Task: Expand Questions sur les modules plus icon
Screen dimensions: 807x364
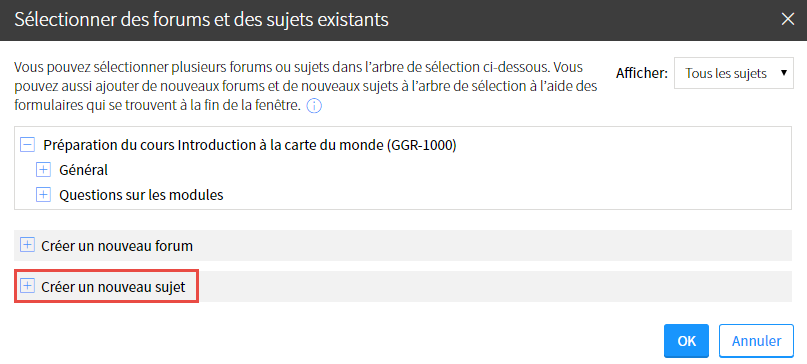Action: (x=43, y=195)
